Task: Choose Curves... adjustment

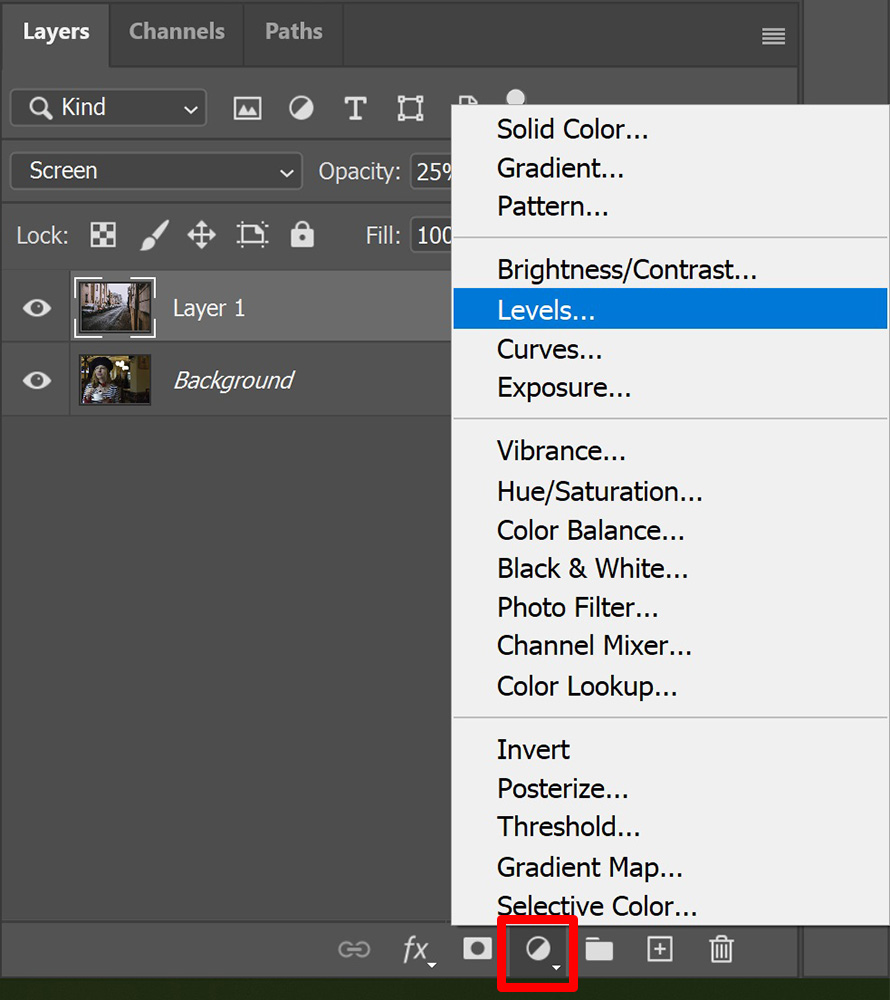Action: pos(670,349)
